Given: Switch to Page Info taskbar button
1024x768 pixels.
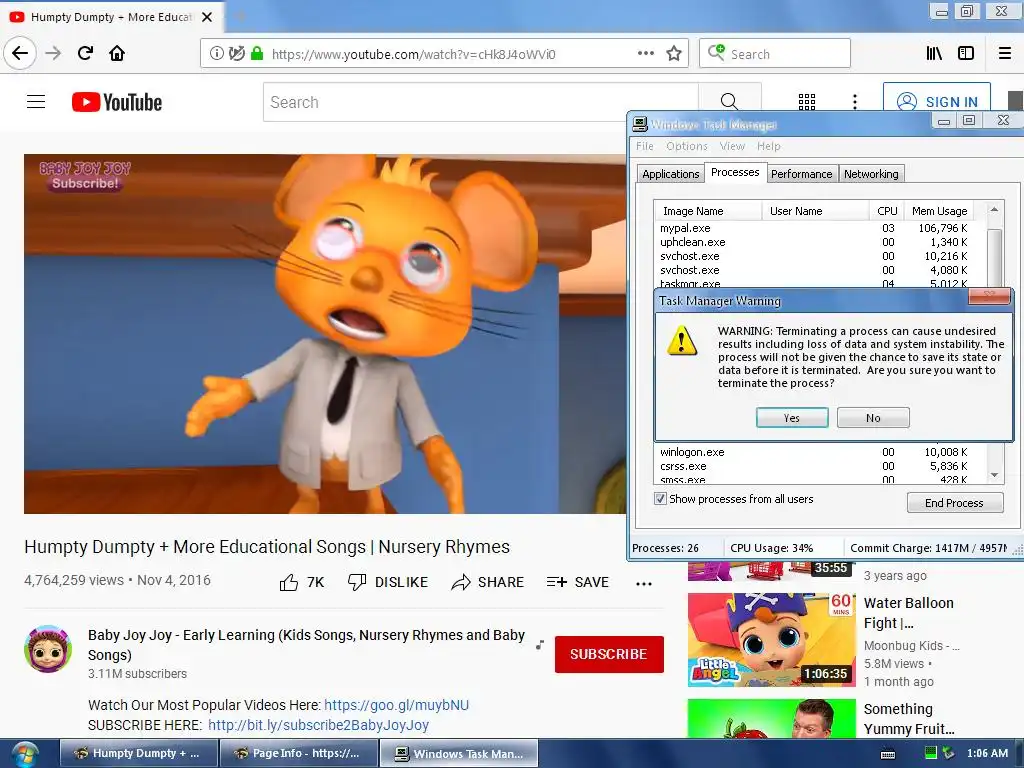Looking at the screenshot, I should 297,754.
